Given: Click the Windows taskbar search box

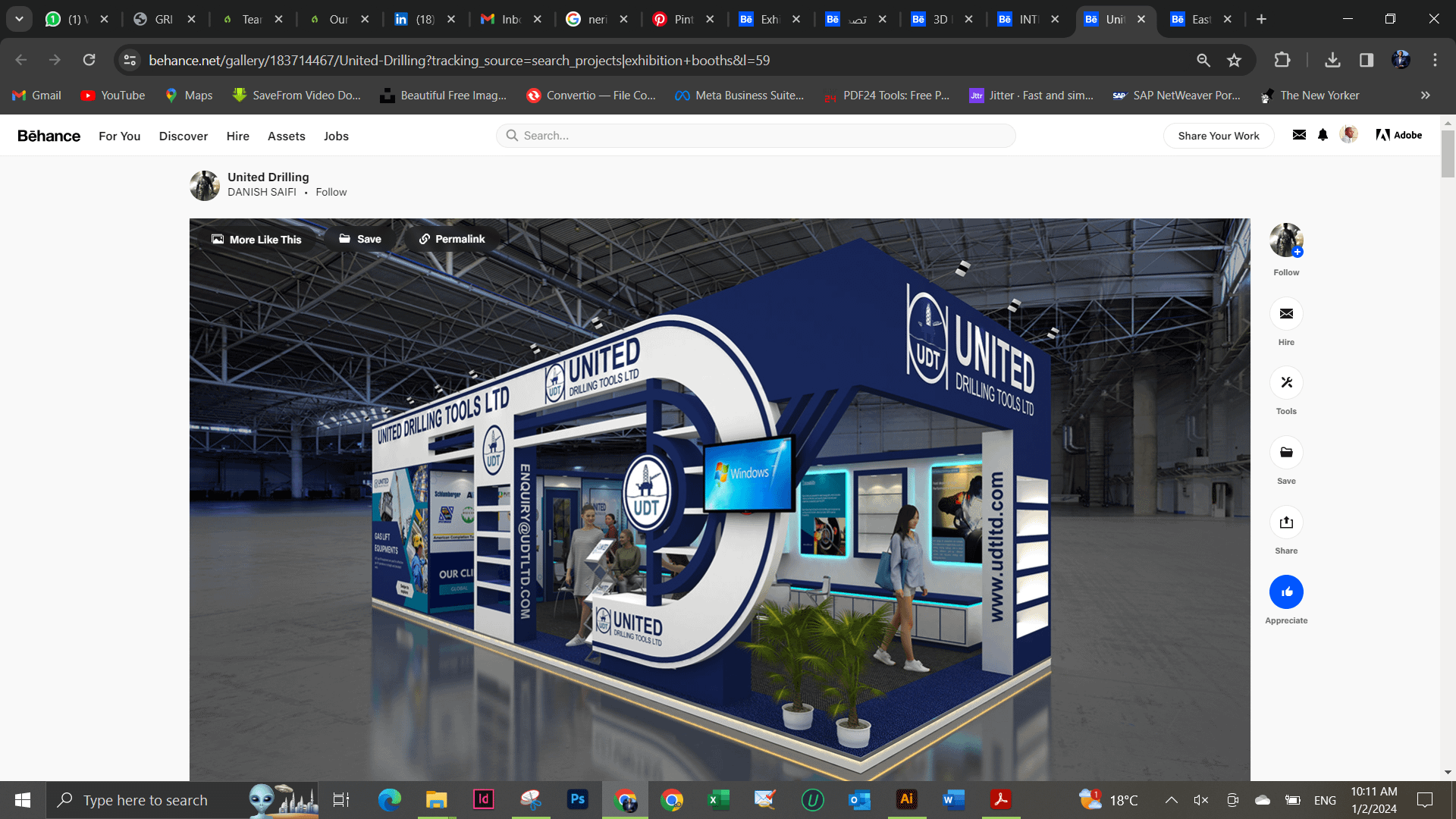Looking at the screenshot, I should click(x=183, y=800).
